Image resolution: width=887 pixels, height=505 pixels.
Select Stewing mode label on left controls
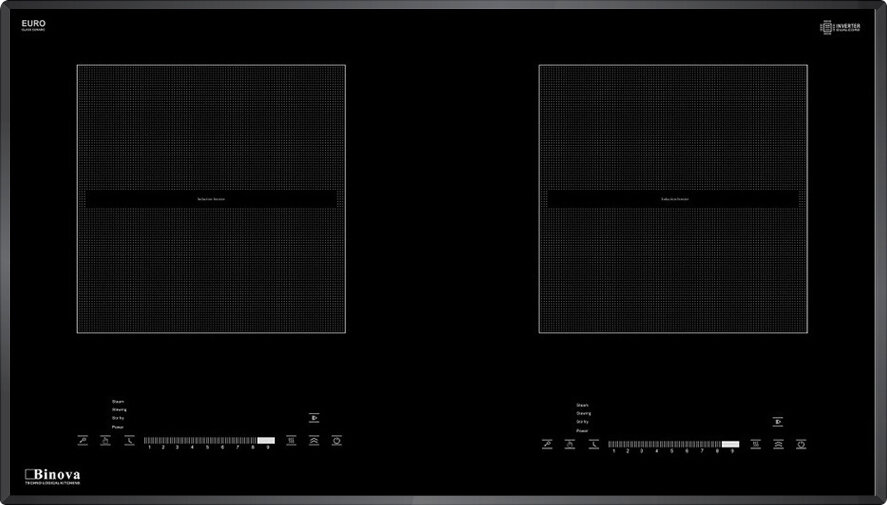[x=119, y=409]
